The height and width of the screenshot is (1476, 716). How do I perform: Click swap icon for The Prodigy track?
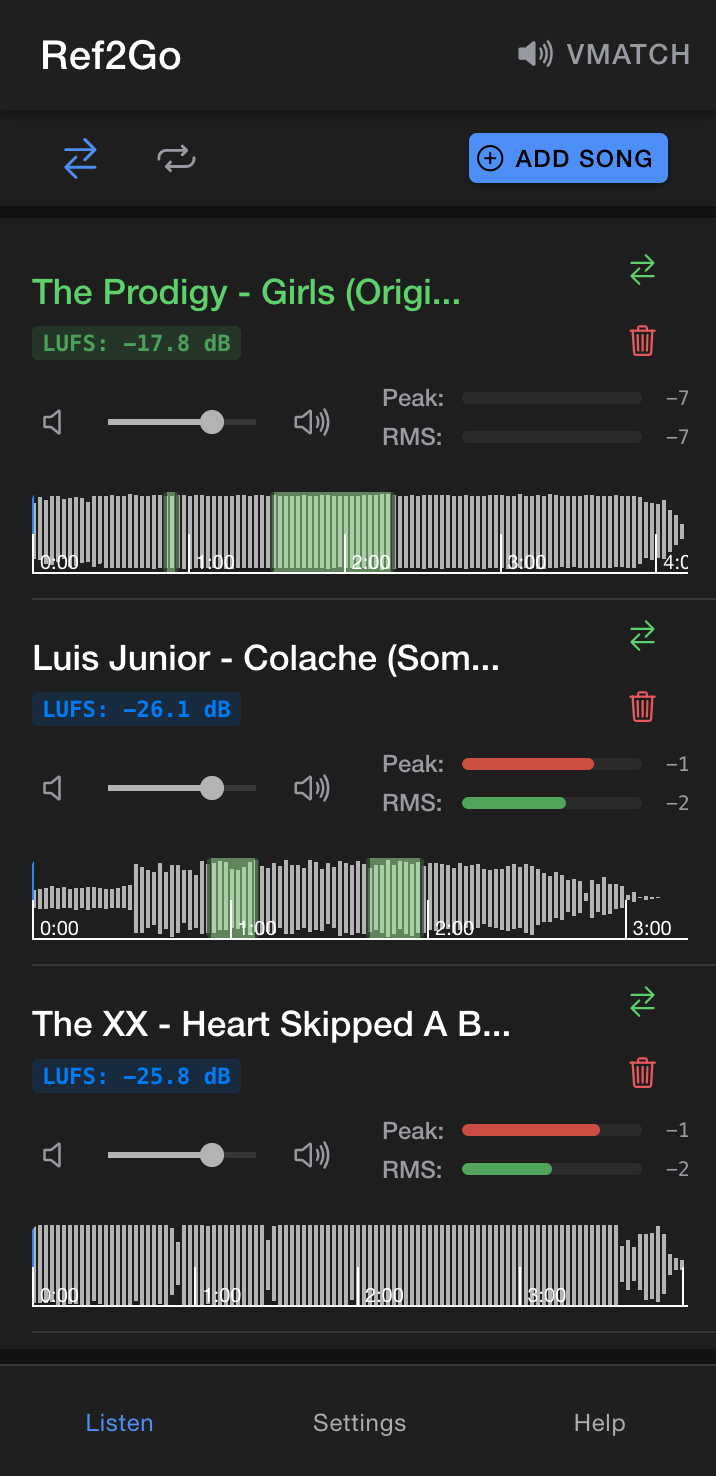tap(642, 270)
